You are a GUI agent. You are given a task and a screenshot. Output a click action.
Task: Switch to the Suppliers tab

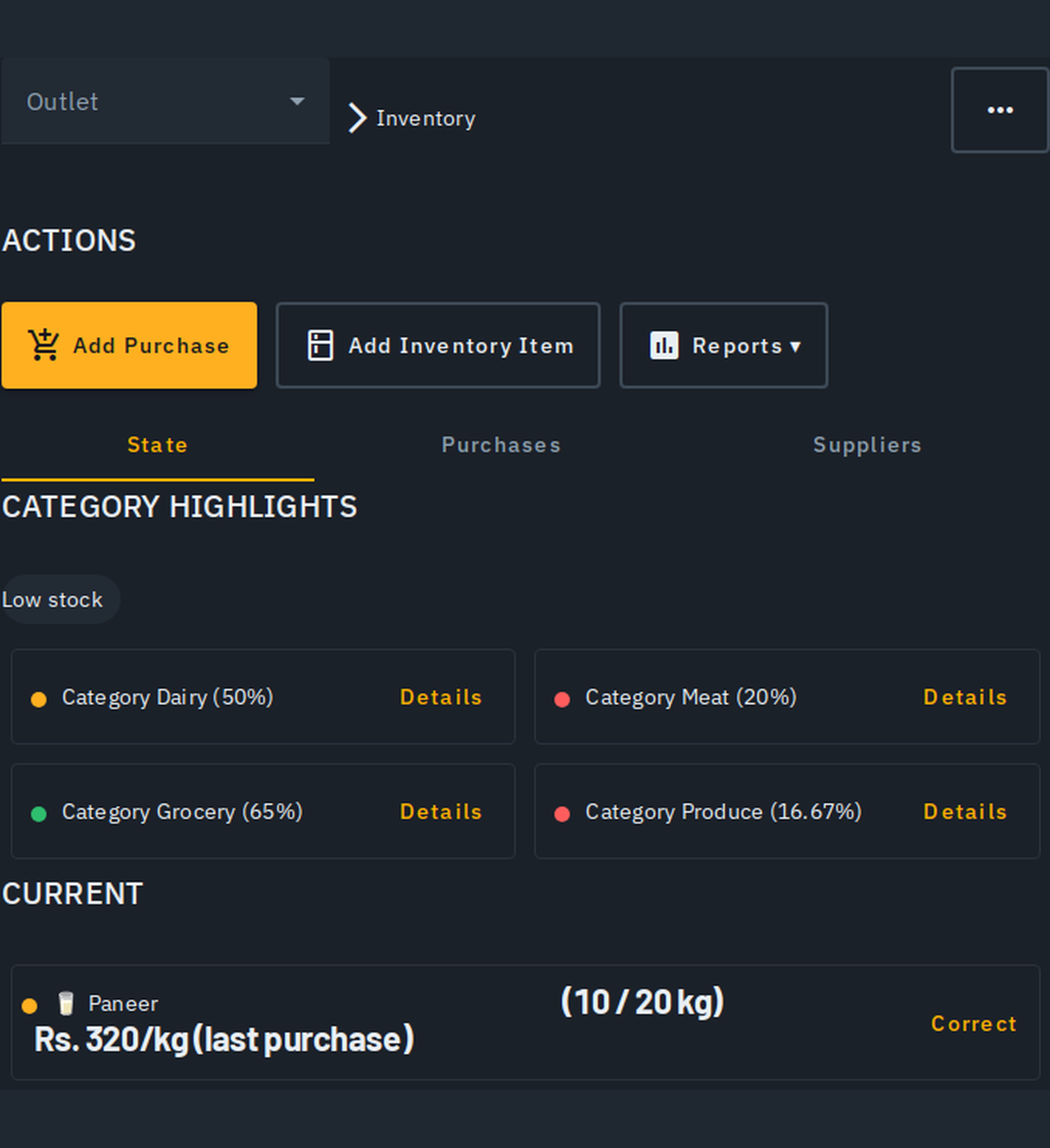pos(867,445)
